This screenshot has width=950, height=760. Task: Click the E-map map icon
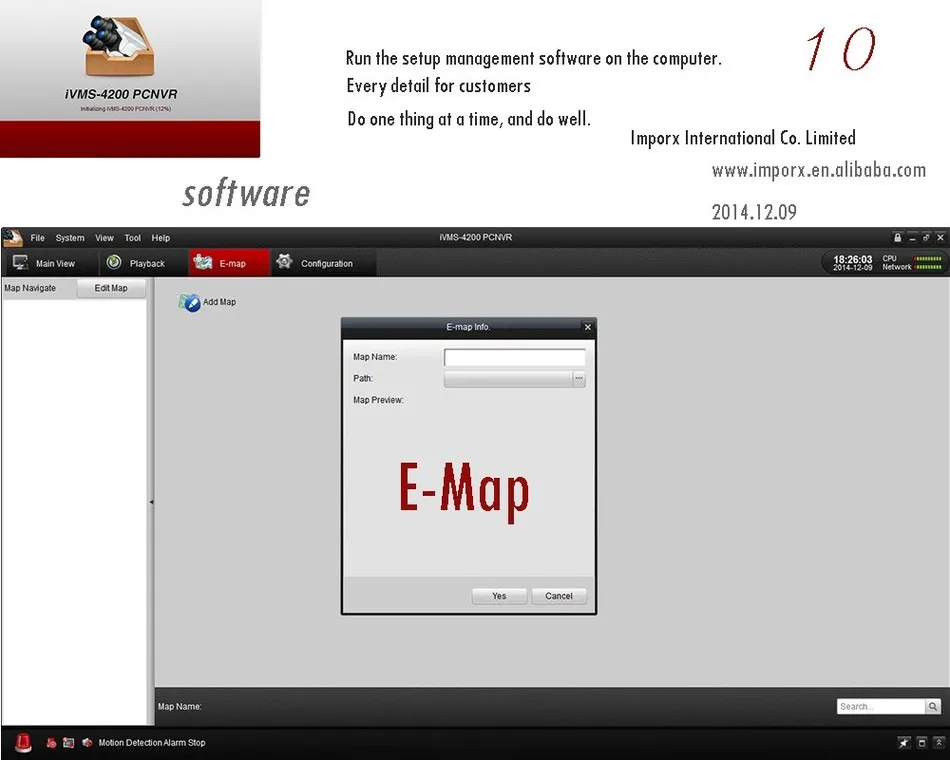point(202,262)
